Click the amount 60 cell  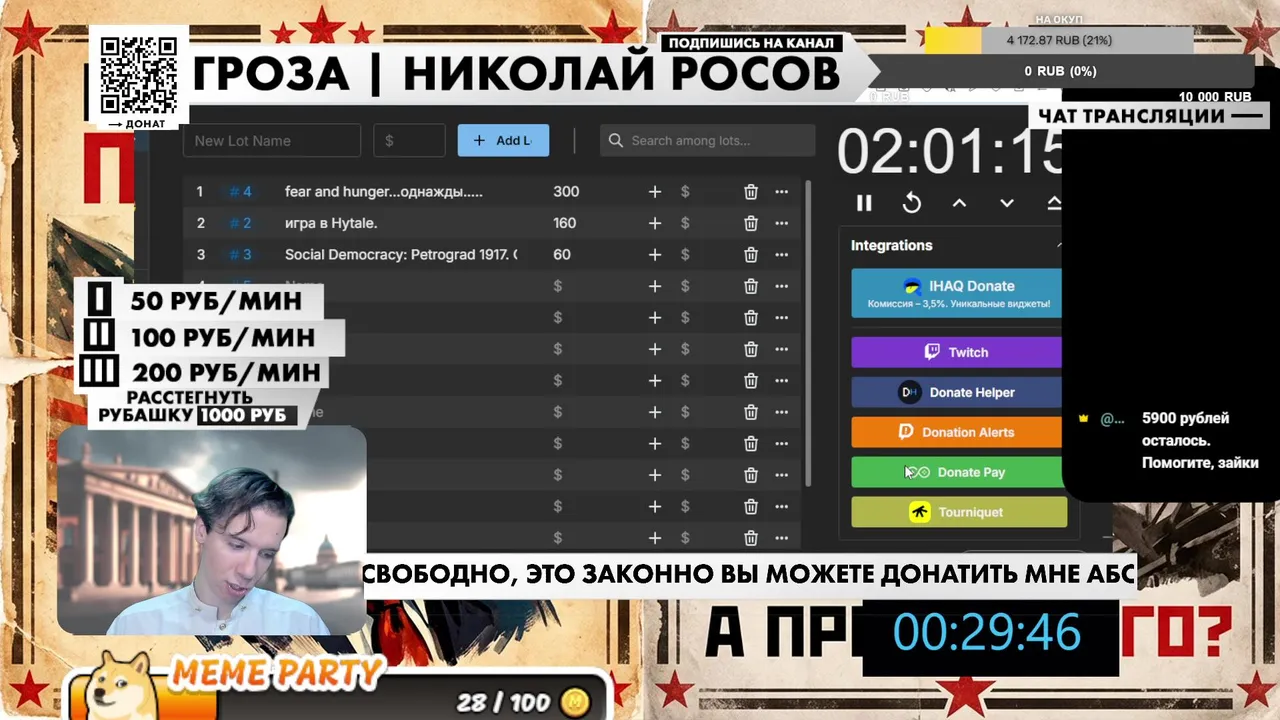coord(562,255)
